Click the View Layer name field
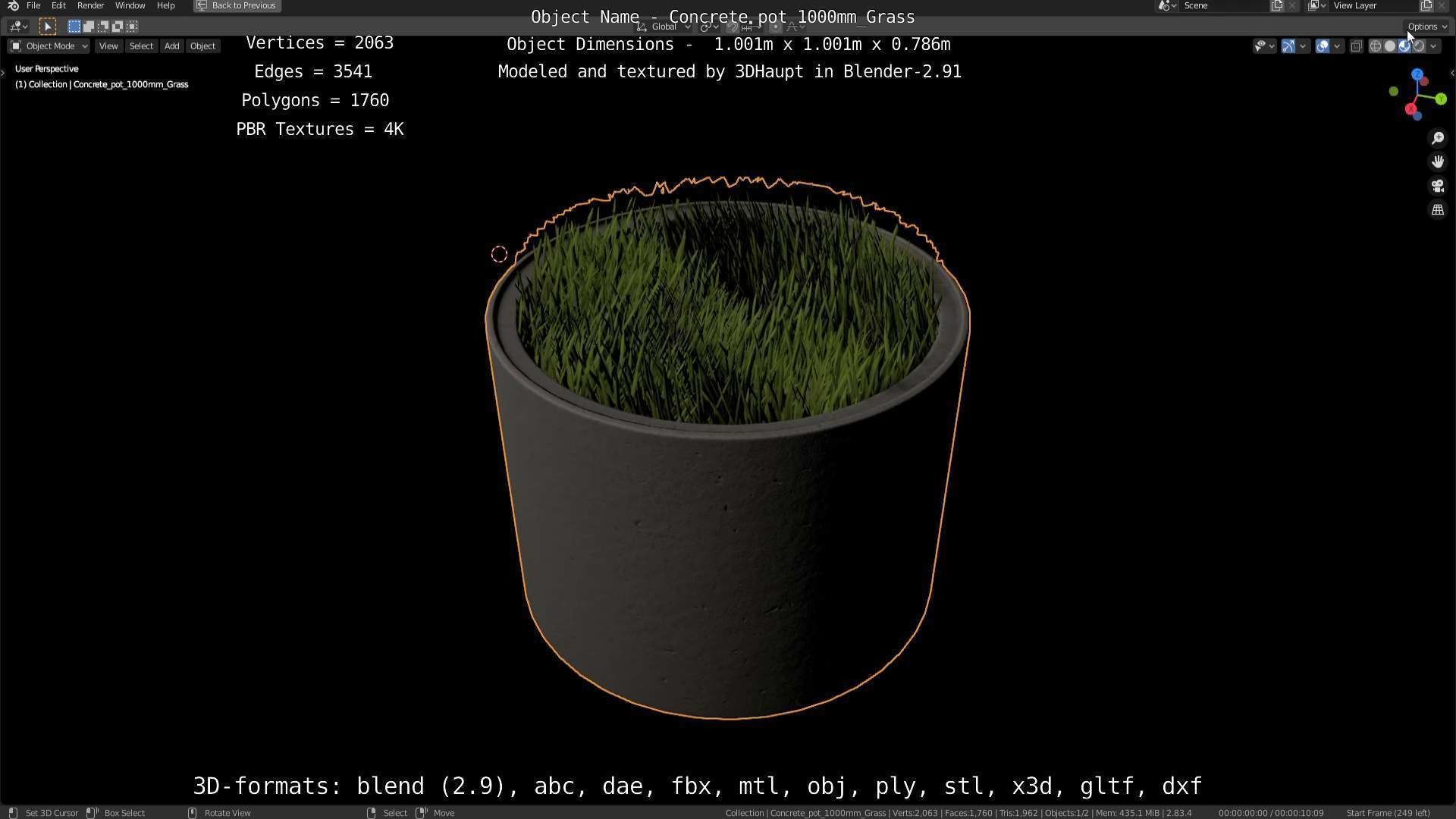The image size is (1456, 819). tap(1374, 5)
